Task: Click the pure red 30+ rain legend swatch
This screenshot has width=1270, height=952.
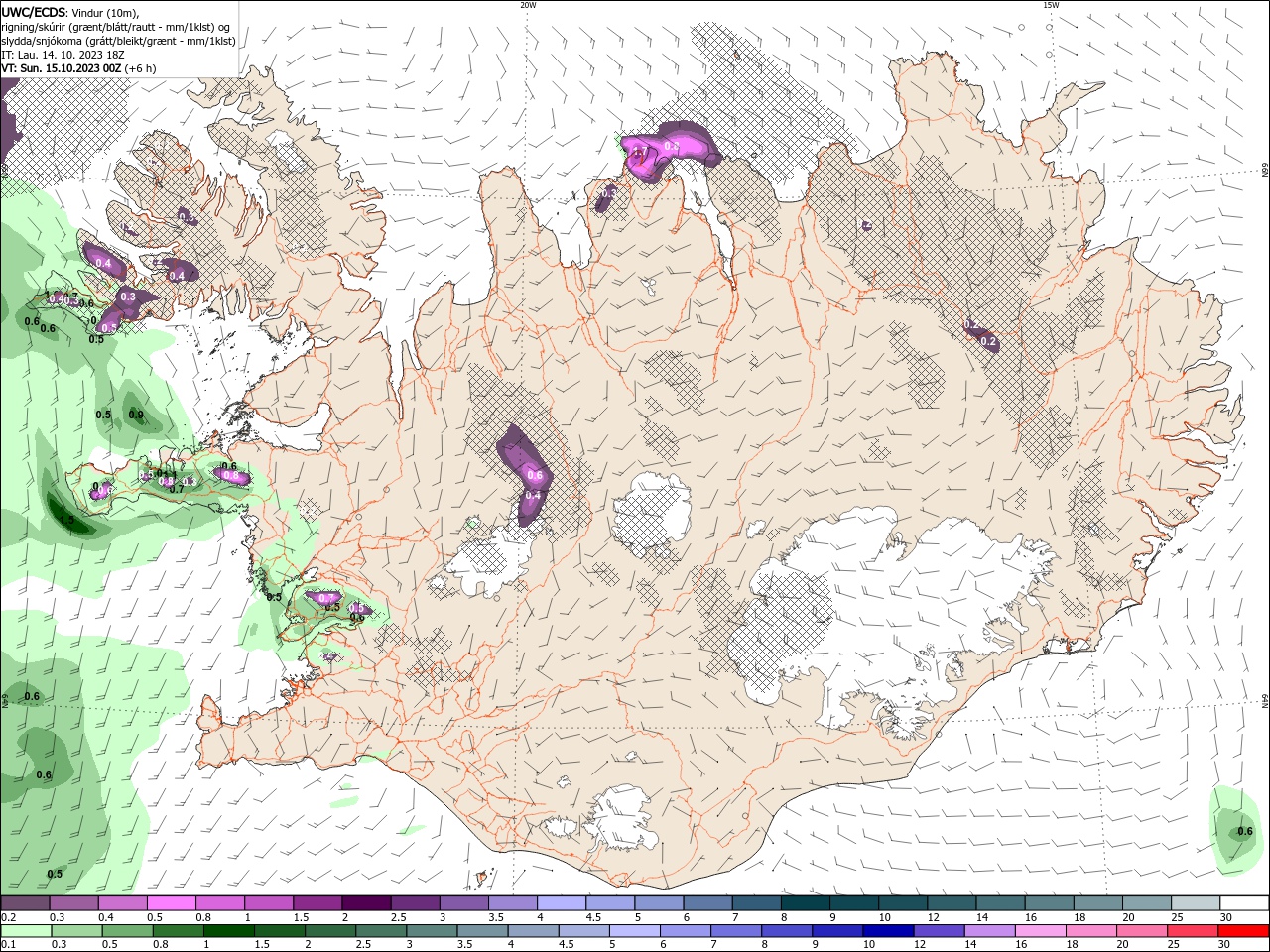Action: (1242, 931)
